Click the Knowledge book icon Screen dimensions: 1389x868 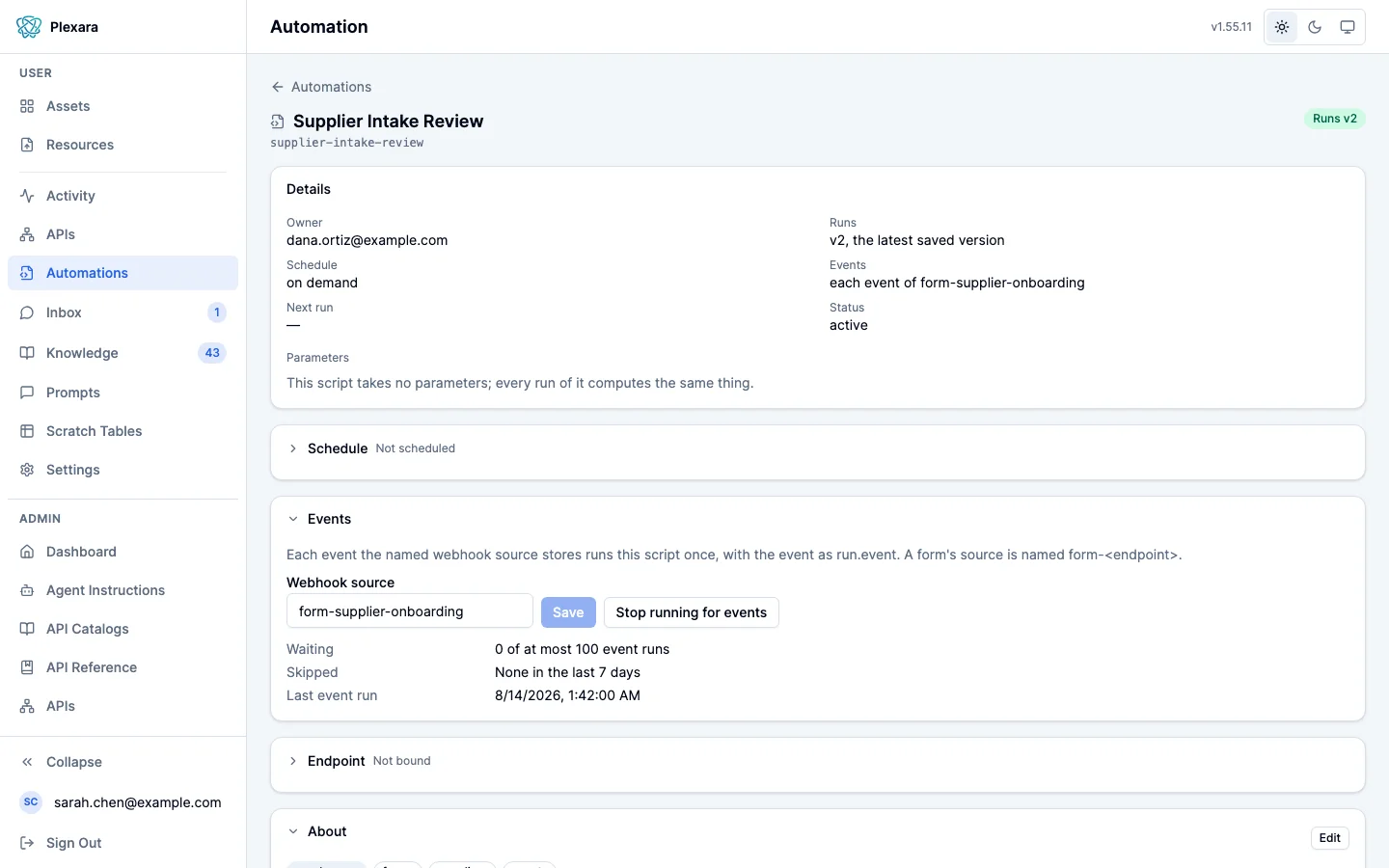click(x=27, y=353)
